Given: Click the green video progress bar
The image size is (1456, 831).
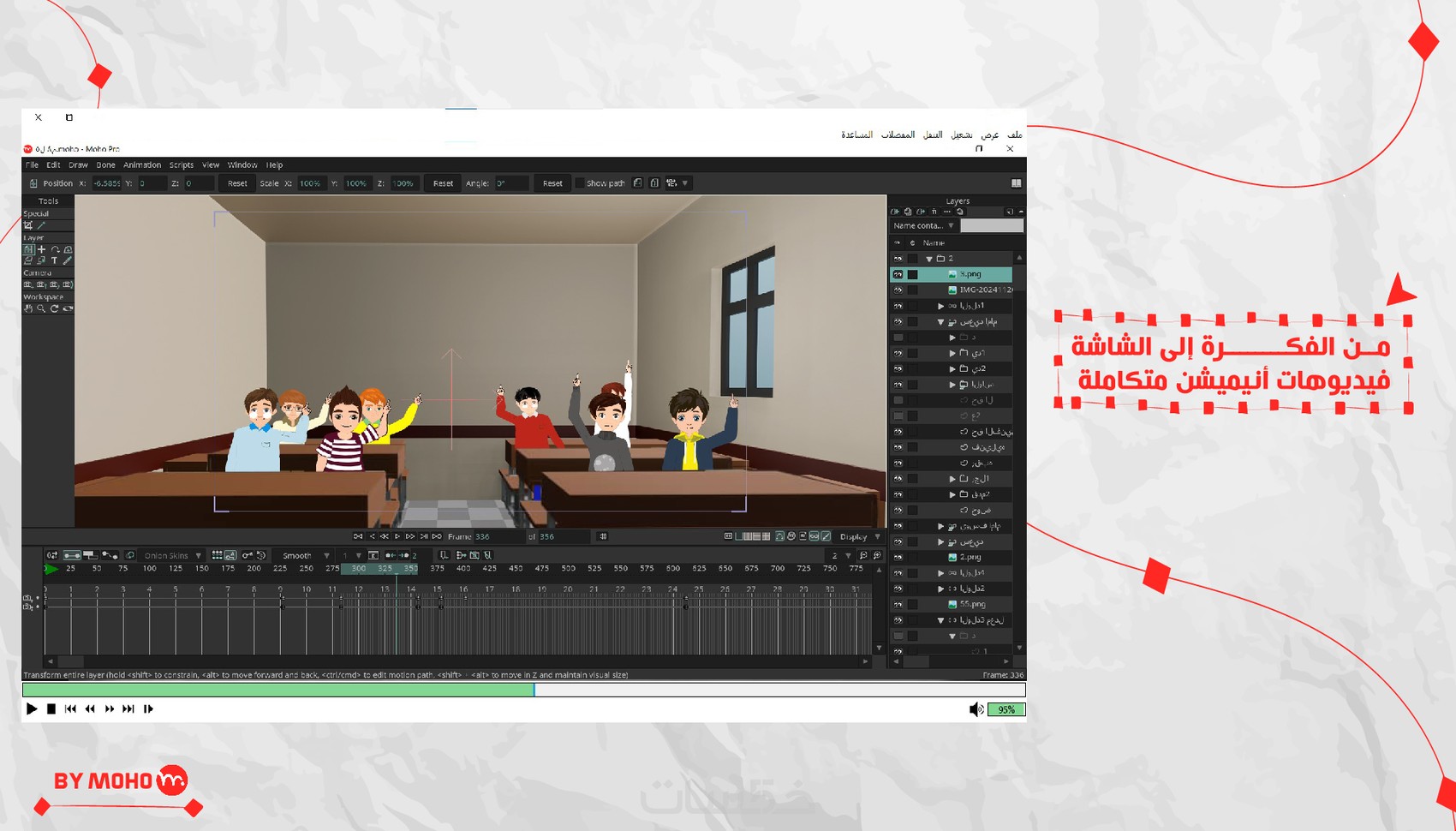Looking at the screenshot, I should (278, 690).
